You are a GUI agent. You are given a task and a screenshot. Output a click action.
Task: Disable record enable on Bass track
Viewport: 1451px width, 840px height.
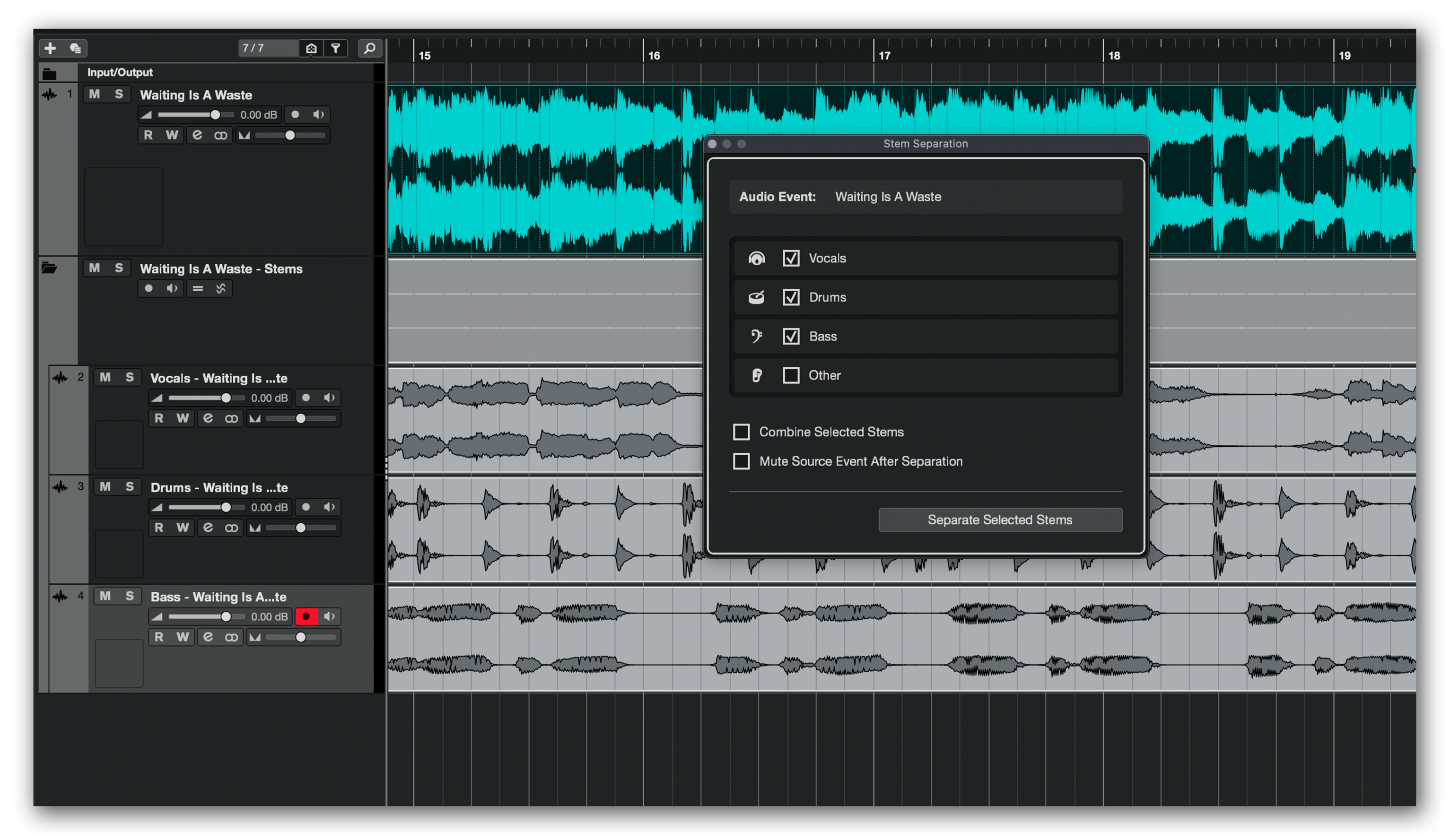(306, 616)
